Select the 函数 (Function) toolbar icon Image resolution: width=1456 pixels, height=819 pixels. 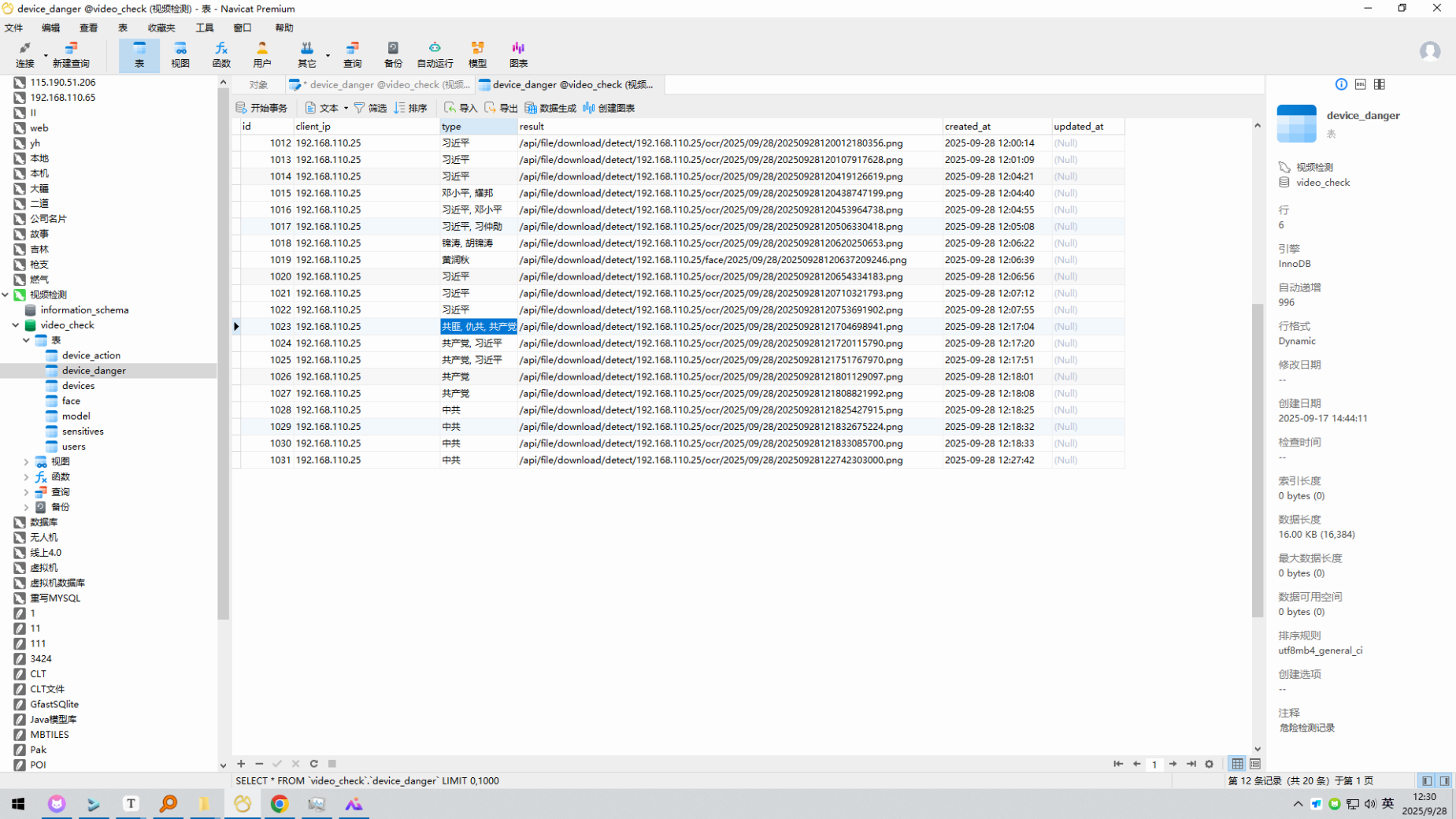click(x=221, y=54)
